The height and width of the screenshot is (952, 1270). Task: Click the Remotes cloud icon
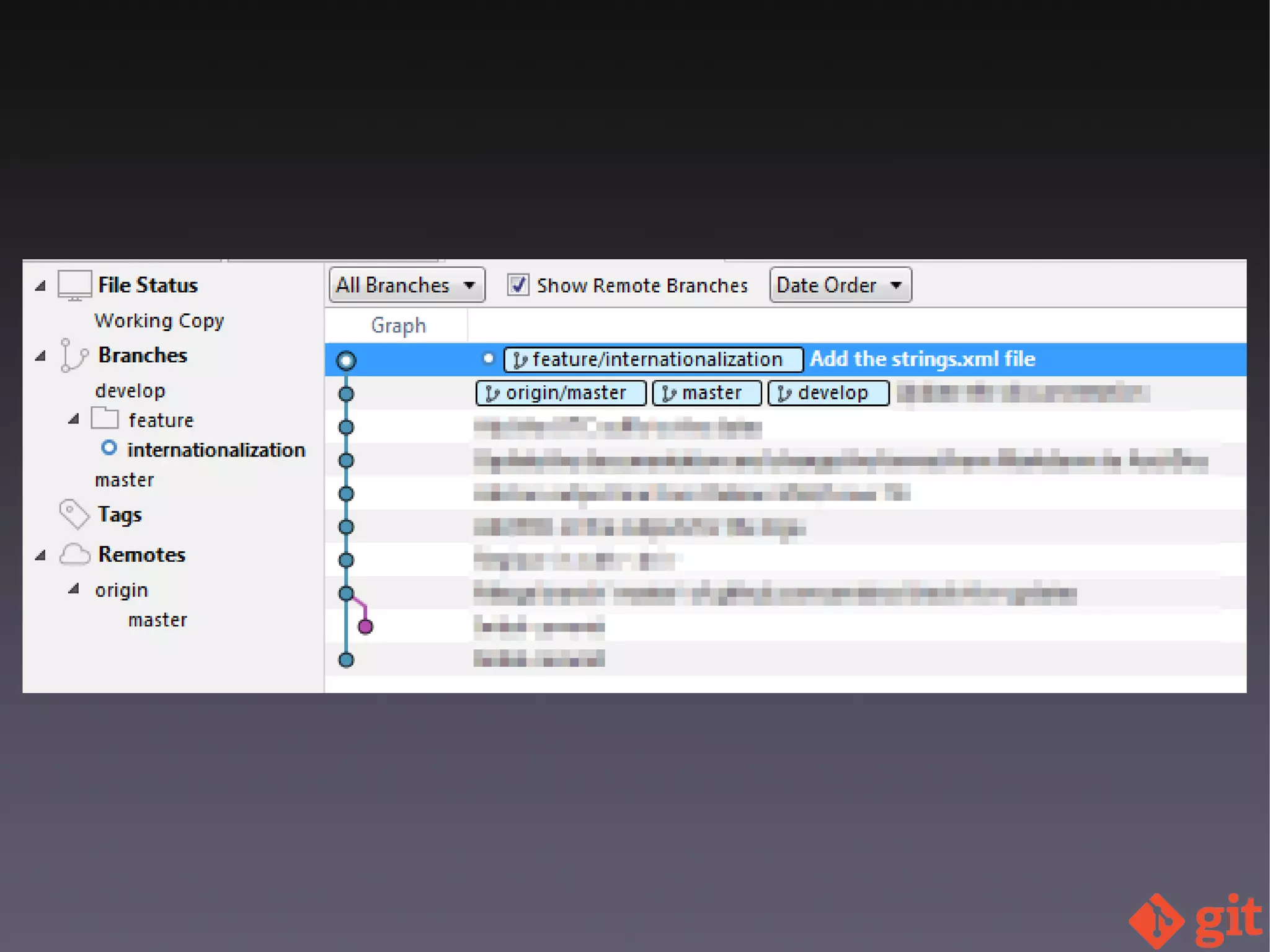click(x=74, y=554)
